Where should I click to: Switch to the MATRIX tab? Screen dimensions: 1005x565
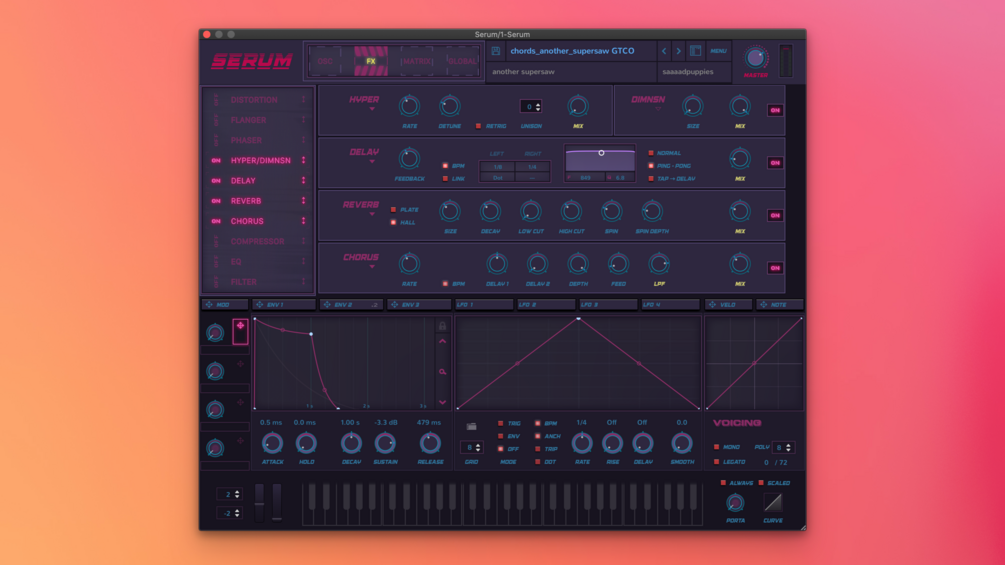click(x=417, y=61)
